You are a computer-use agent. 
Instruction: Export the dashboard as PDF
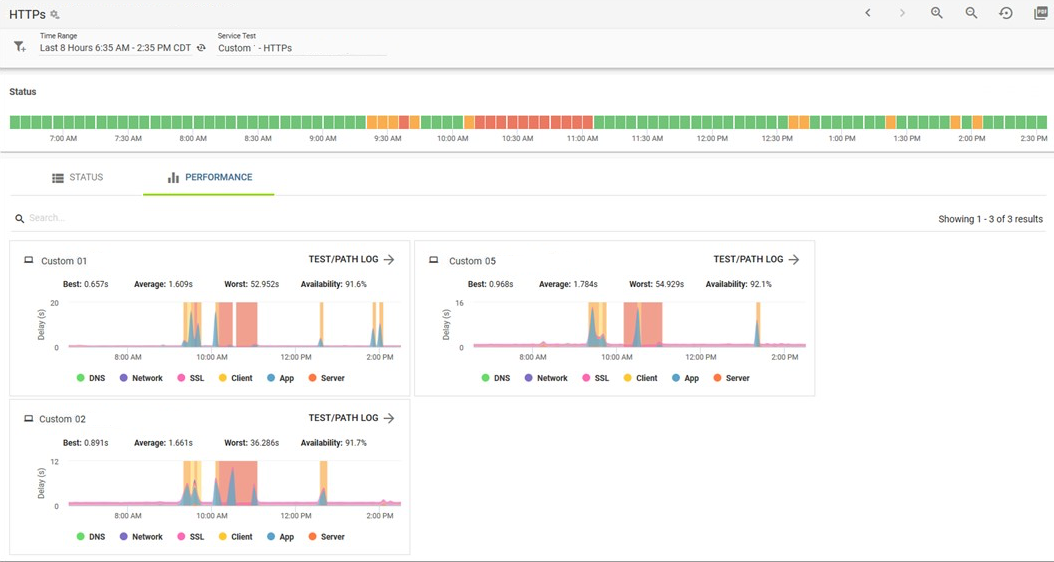[x=1041, y=13]
